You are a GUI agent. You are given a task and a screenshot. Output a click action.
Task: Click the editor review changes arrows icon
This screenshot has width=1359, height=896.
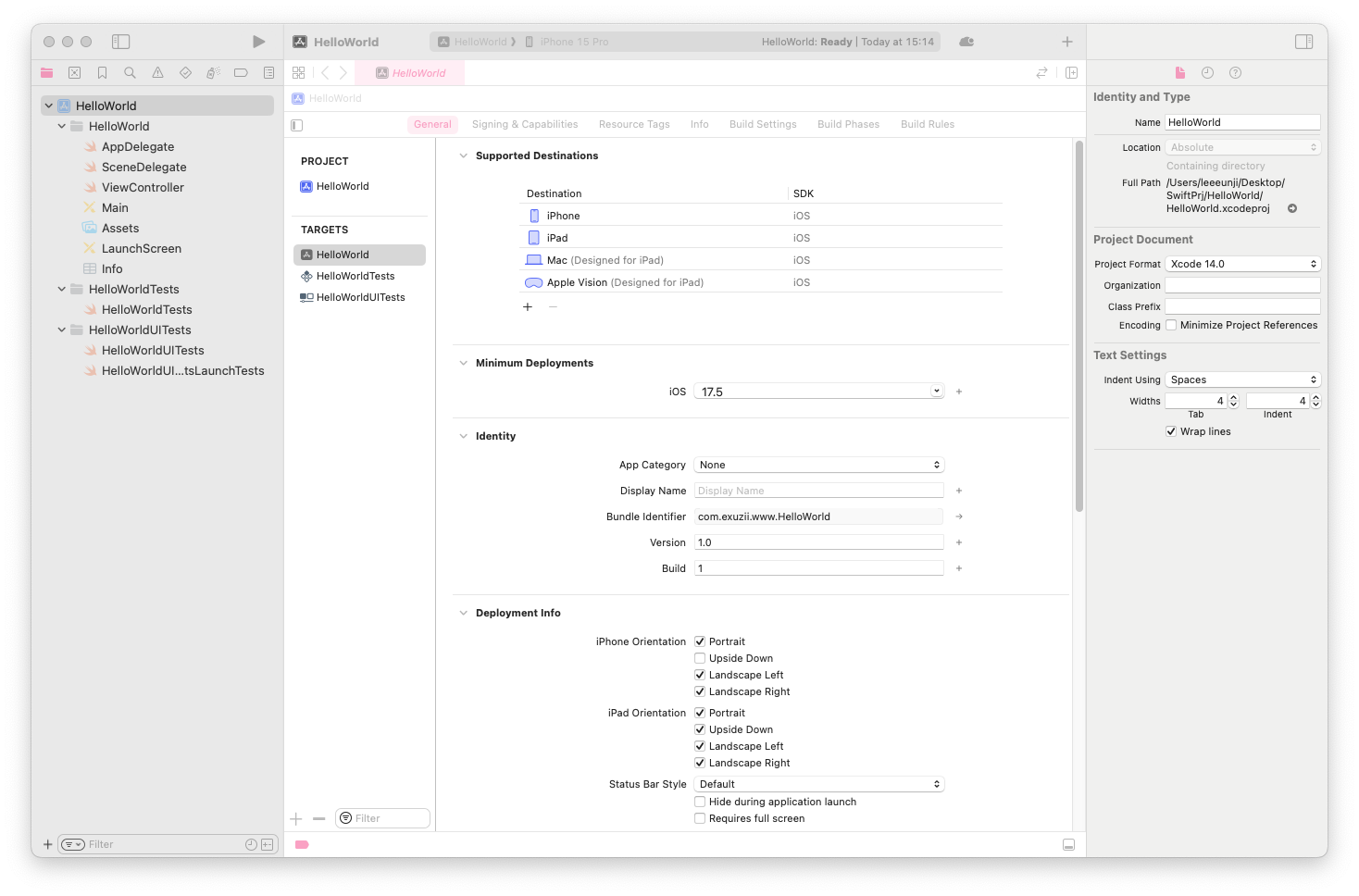pos(1041,72)
